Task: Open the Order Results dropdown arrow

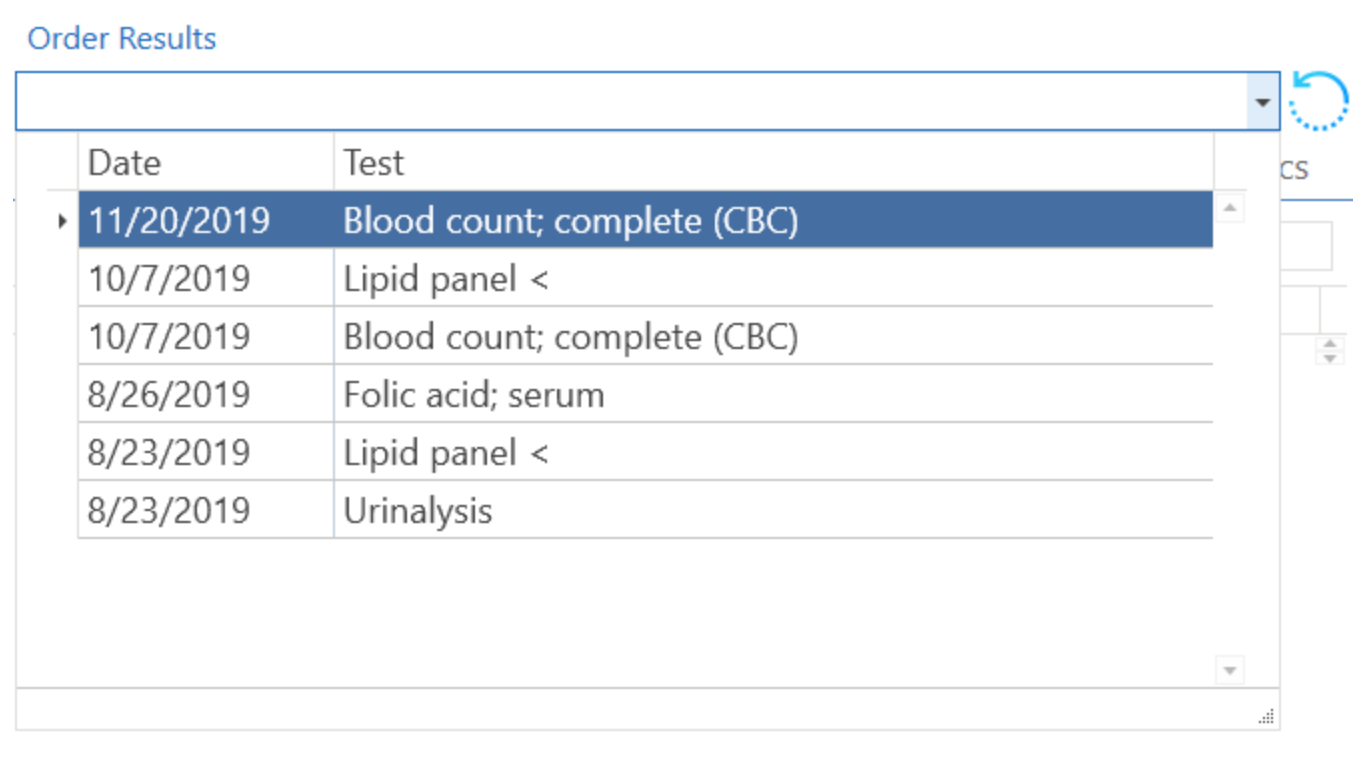Action: (x=1263, y=102)
